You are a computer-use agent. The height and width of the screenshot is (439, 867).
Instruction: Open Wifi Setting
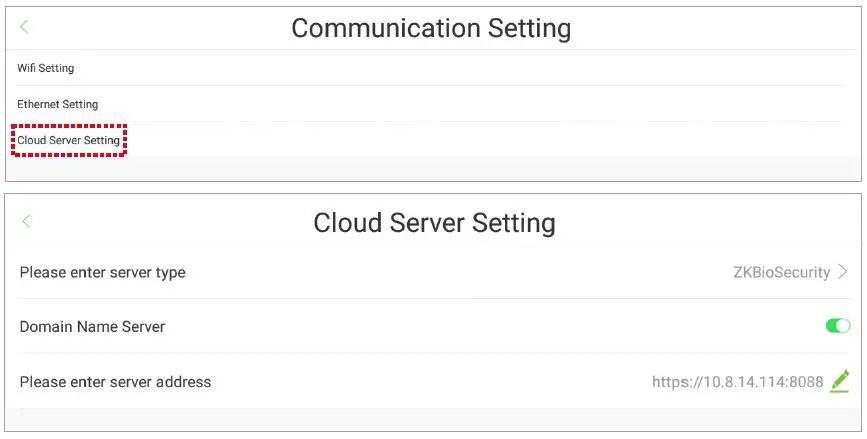46,68
